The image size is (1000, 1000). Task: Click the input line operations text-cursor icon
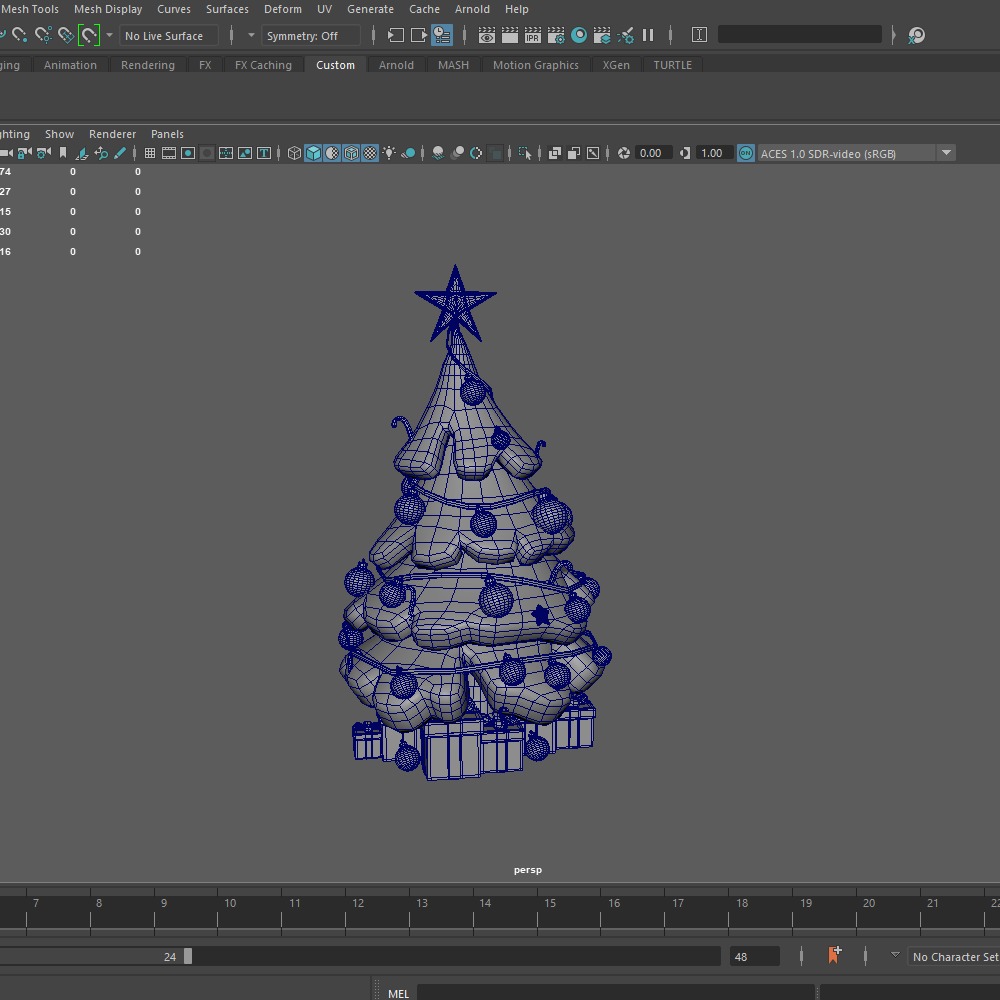click(700, 34)
